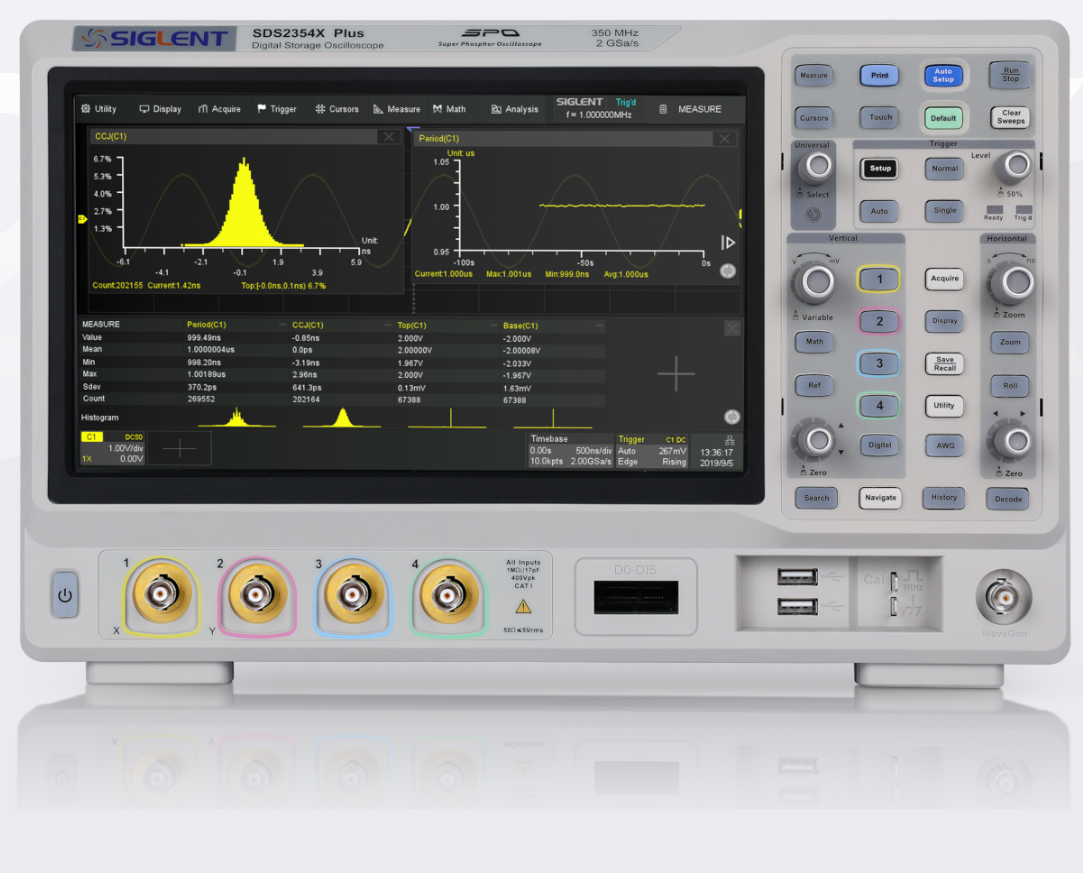
Task: Toggle the Touch screen button
Action: tap(880, 117)
